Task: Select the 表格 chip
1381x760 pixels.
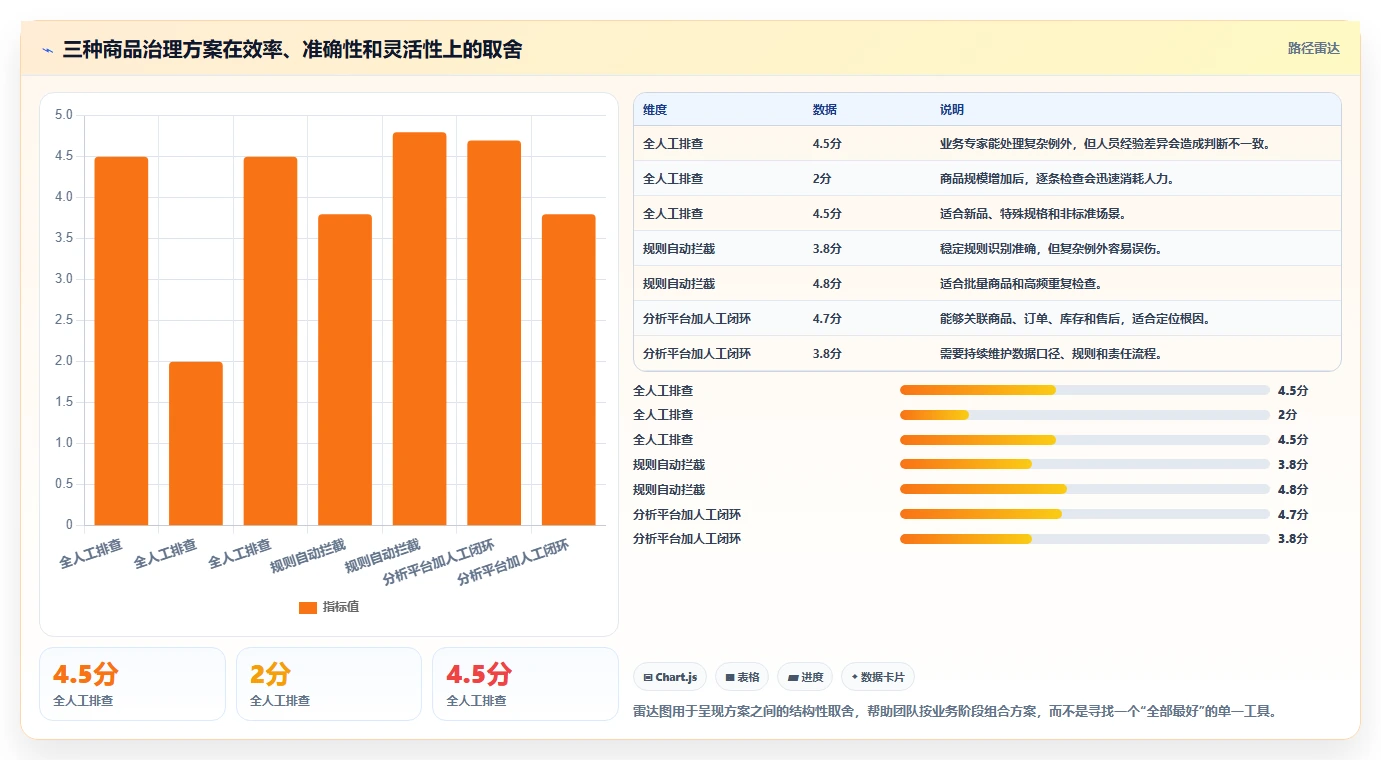Action: (742, 677)
